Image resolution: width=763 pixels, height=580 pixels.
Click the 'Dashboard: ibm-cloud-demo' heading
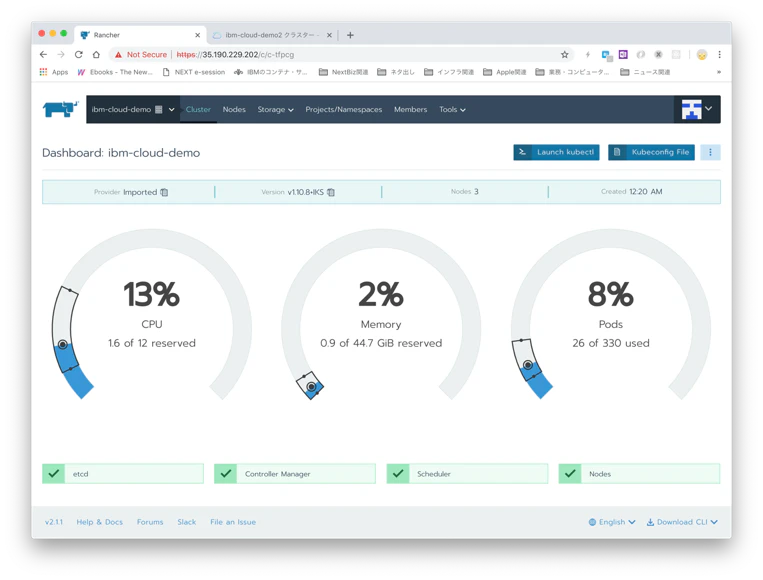(121, 153)
